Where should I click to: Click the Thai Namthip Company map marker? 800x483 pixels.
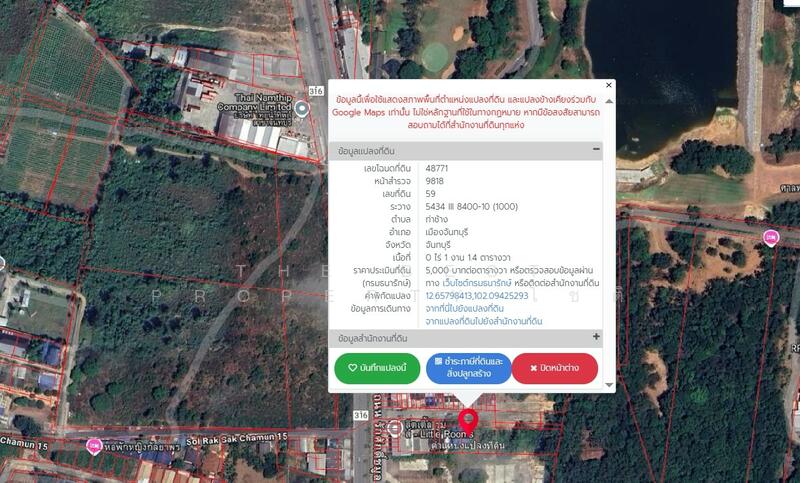(303, 109)
